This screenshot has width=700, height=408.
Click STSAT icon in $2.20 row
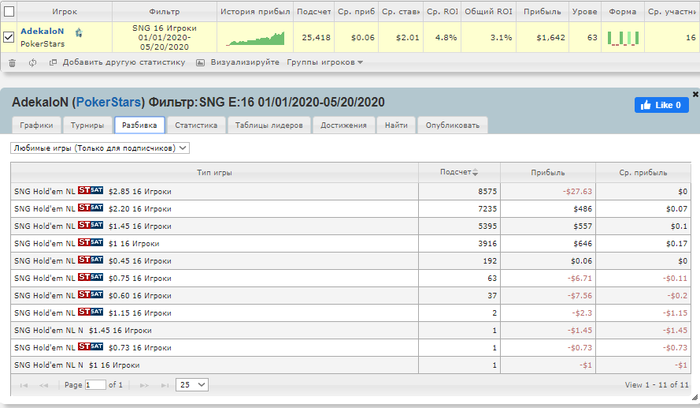(91, 208)
